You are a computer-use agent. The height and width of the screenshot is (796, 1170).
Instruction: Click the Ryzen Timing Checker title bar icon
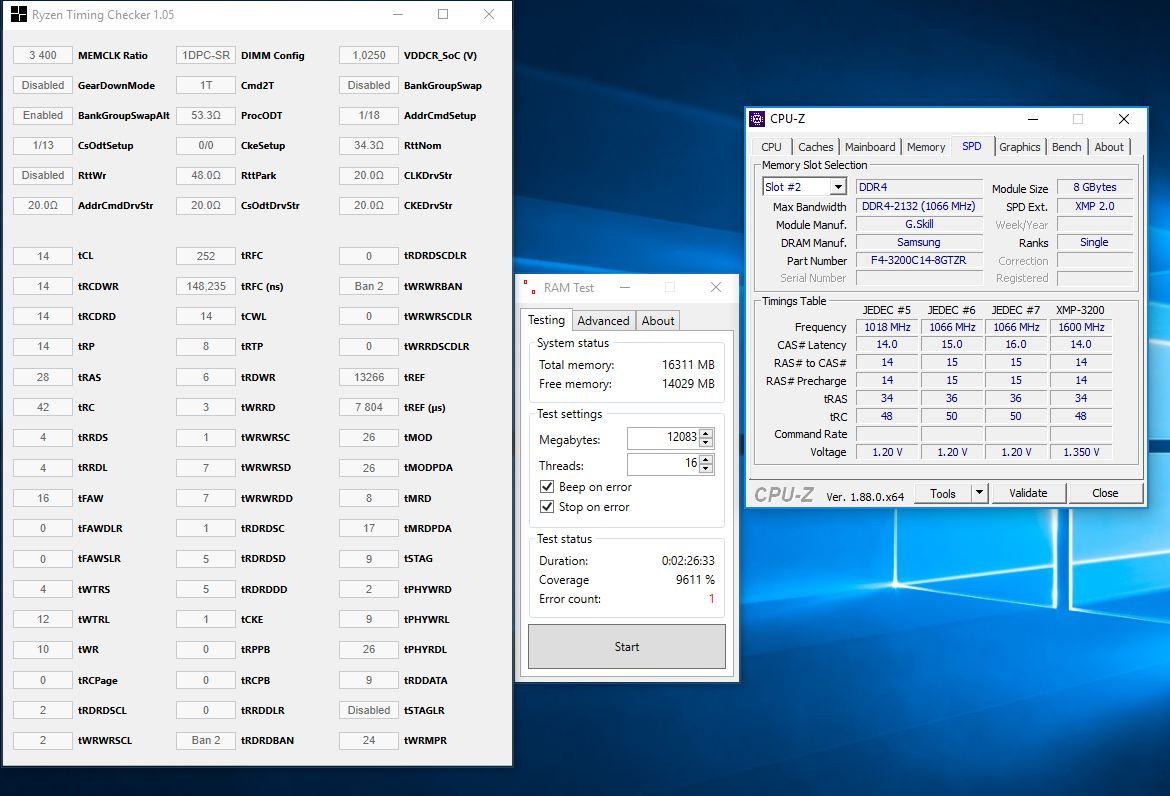[19, 14]
